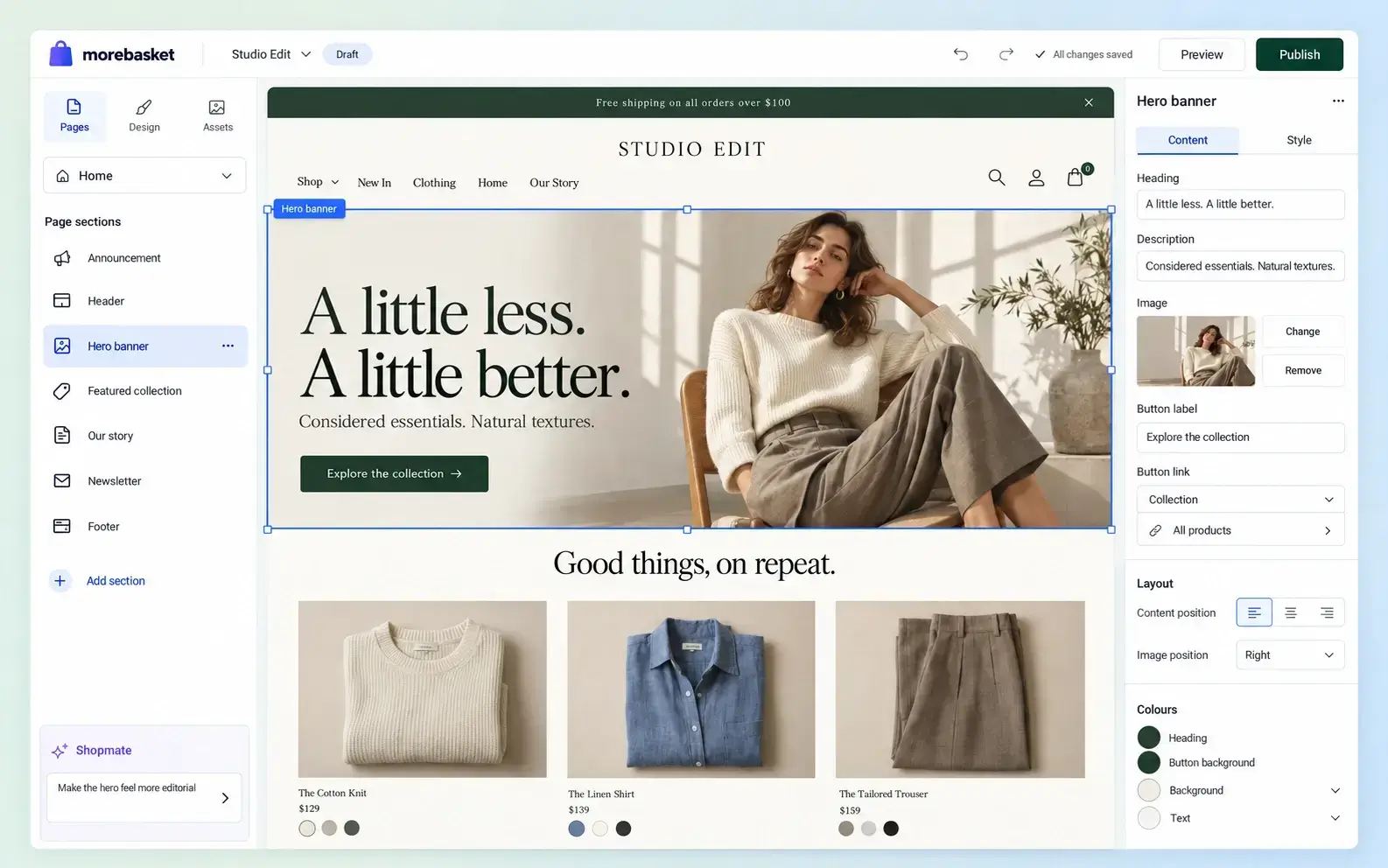The image size is (1388, 868).
Task: Open the Design panel
Action: [x=144, y=115]
